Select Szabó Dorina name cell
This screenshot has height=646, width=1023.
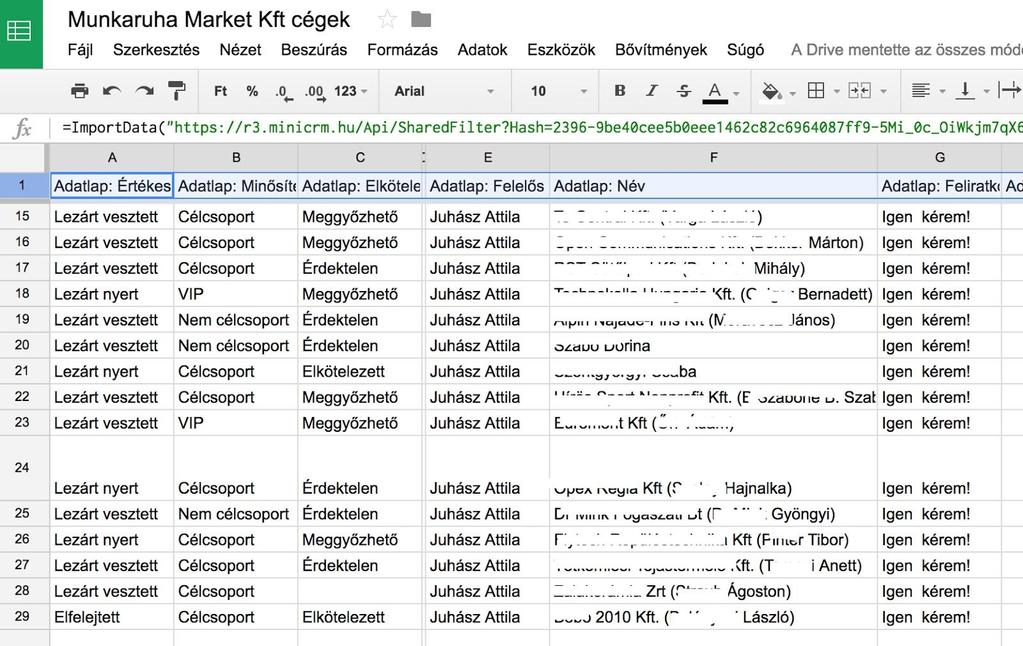coord(714,346)
